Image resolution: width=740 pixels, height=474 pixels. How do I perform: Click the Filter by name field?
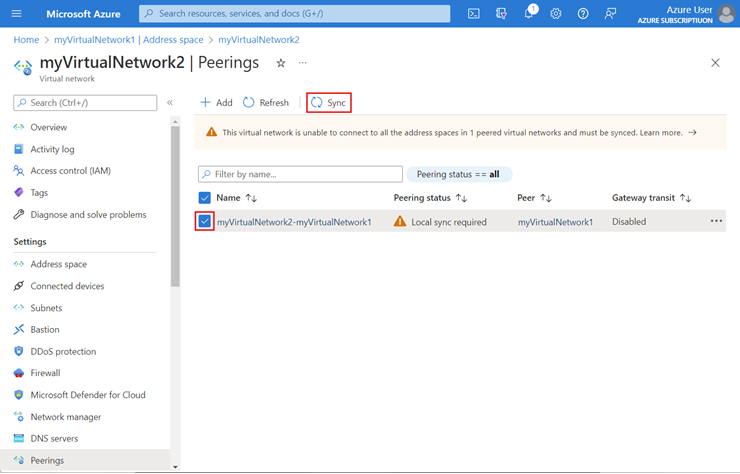pyautogui.click(x=300, y=174)
